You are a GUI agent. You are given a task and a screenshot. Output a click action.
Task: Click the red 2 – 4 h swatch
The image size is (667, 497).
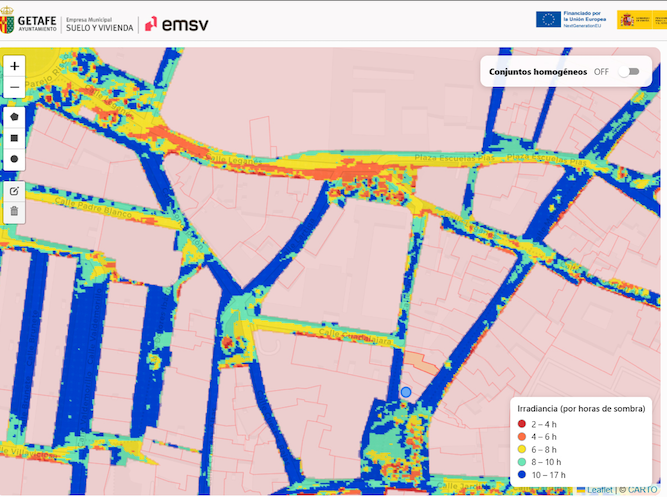click(523, 425)
